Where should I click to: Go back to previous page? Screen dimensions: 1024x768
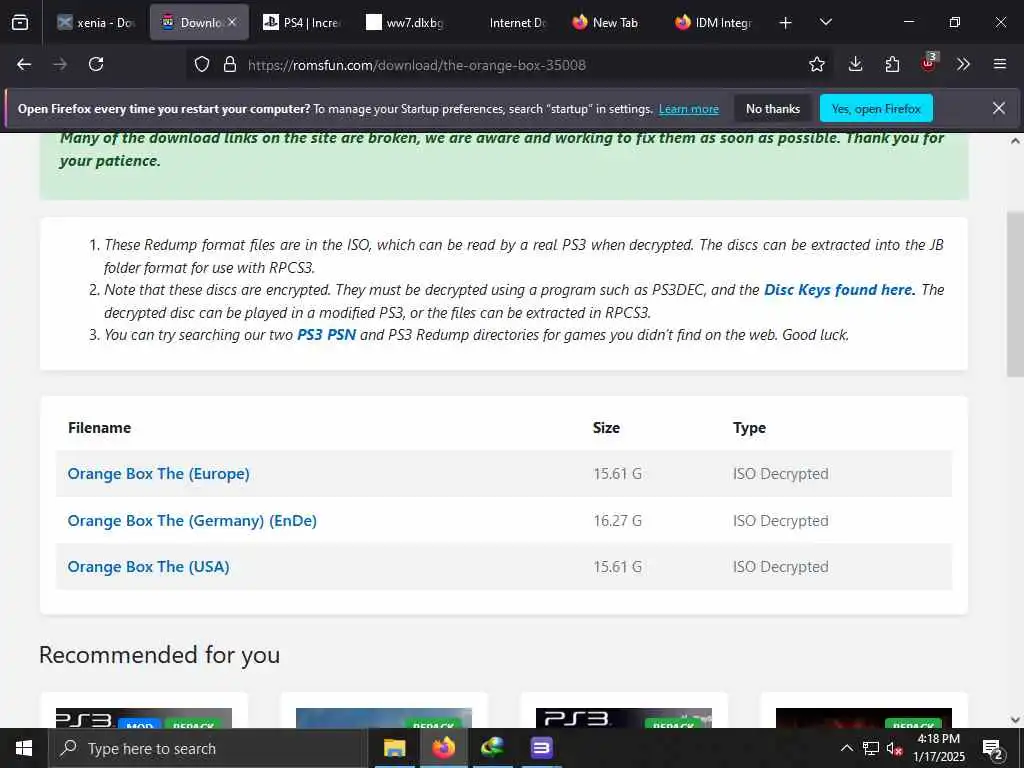point(24,64)
